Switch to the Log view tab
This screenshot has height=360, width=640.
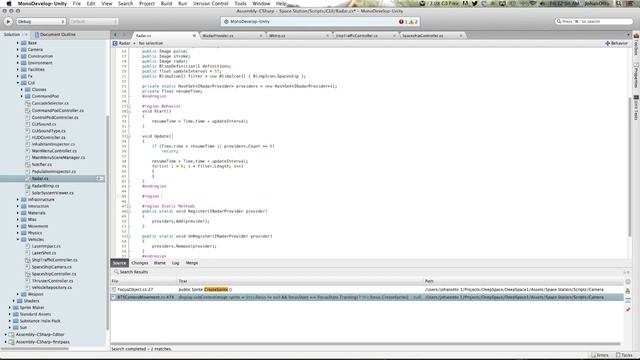(x=175, y=263)
